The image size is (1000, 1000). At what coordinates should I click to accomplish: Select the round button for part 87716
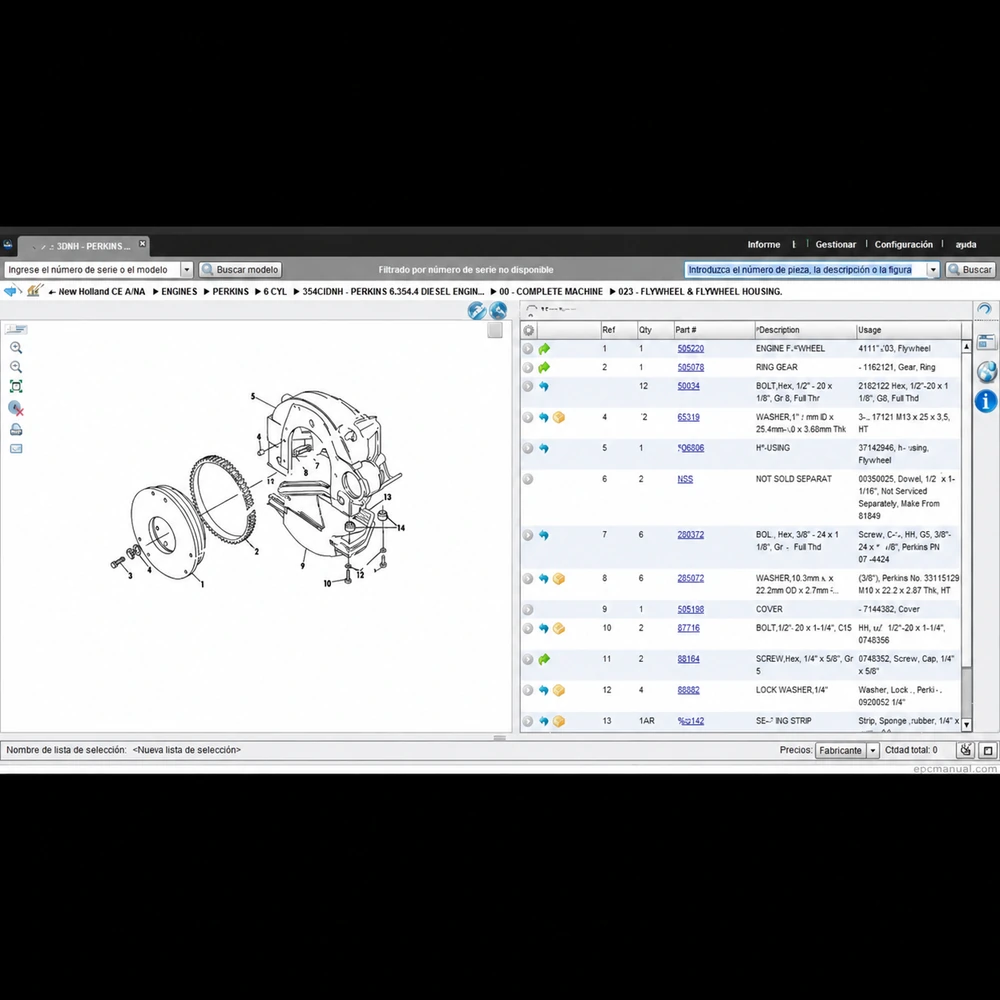527,628
